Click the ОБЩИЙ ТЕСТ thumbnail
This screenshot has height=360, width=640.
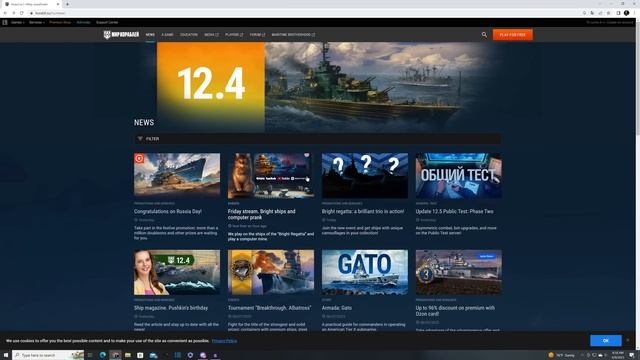459,176
